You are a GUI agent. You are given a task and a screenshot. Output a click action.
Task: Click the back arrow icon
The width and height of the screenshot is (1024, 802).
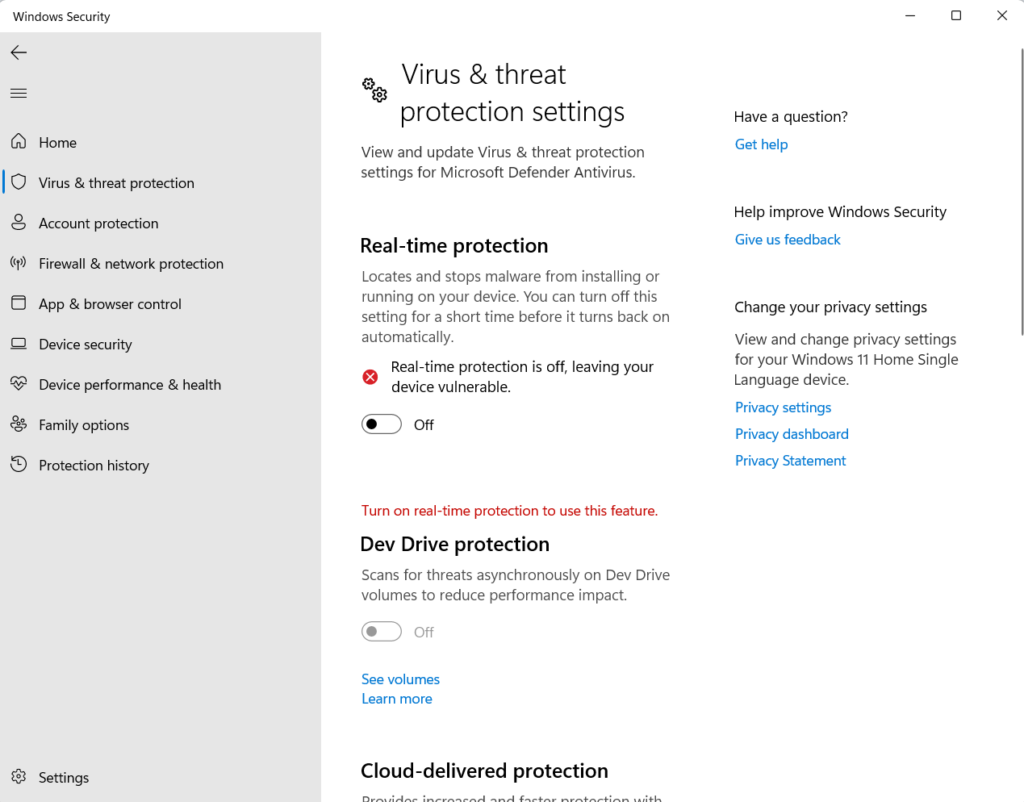point(18,53)
